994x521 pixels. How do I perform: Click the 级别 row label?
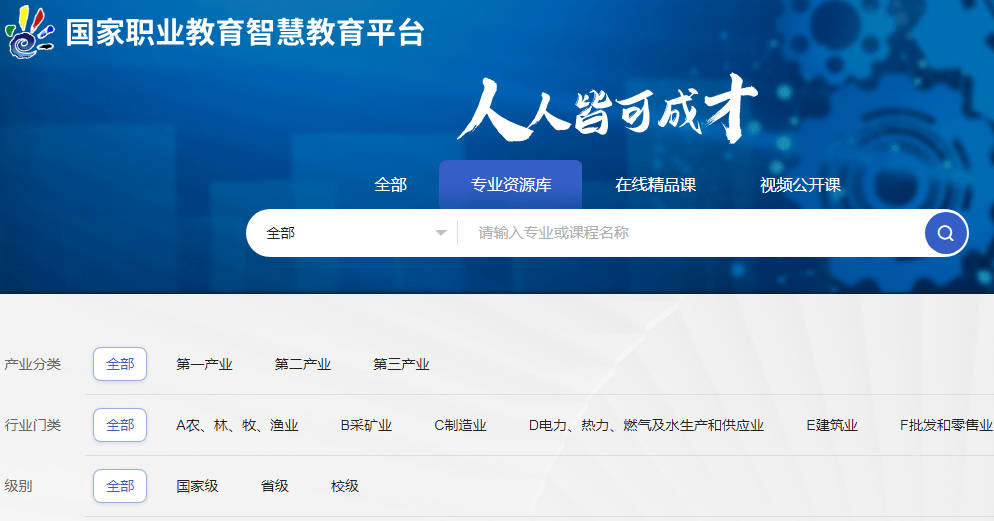point(18,486)
